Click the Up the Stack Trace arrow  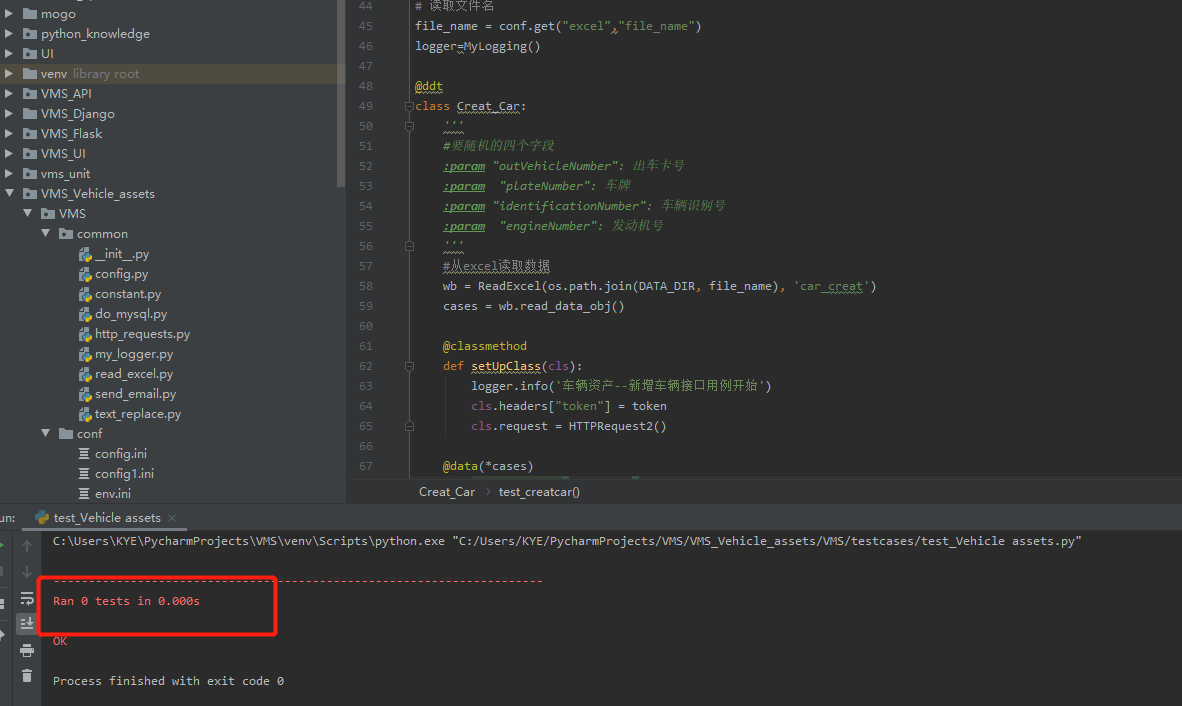[x=27, y=546]
